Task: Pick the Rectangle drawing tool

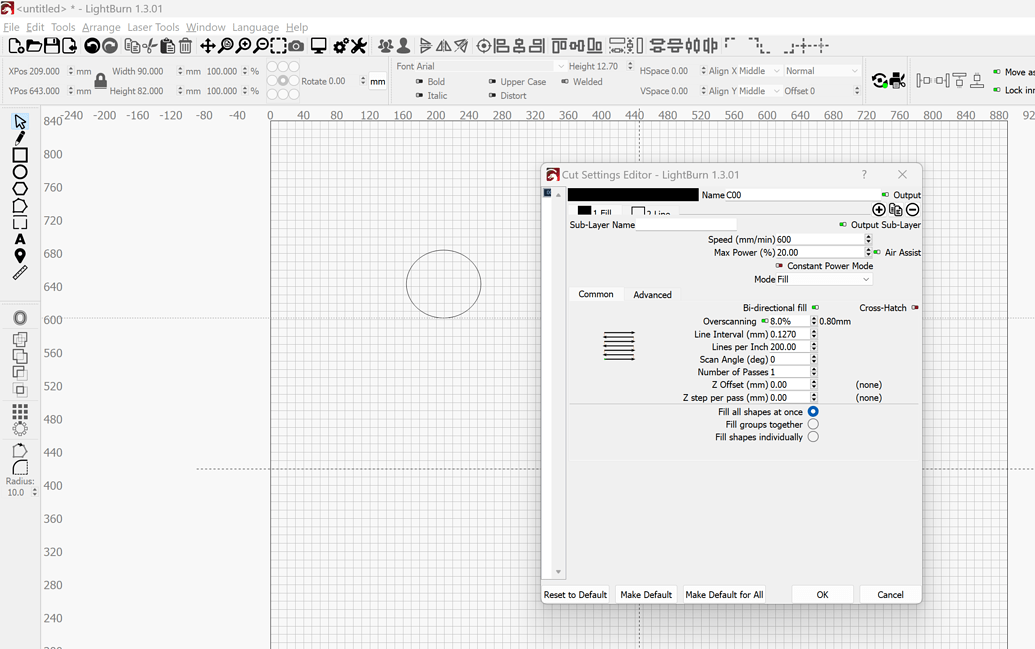Action: [x=20, y=155]
